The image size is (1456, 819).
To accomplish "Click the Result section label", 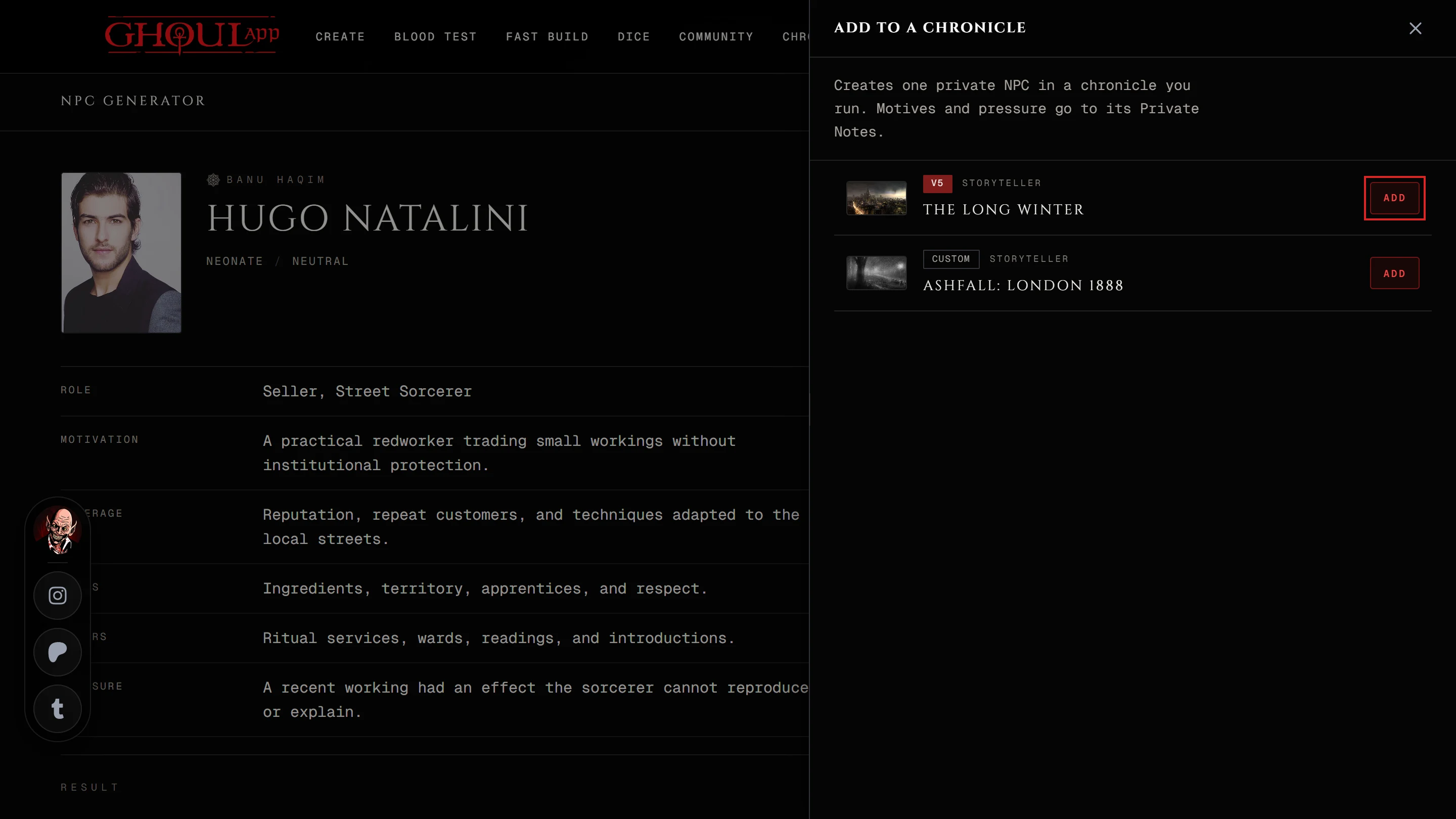I will click(90, 787).
